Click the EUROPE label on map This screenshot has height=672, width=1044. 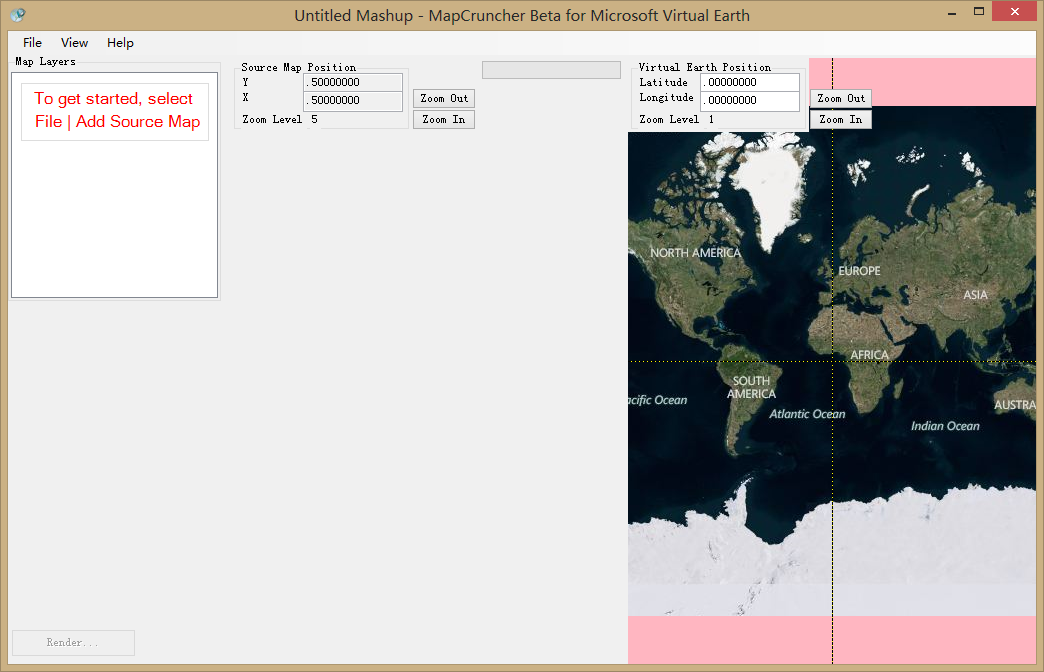(x=859, y=271)
